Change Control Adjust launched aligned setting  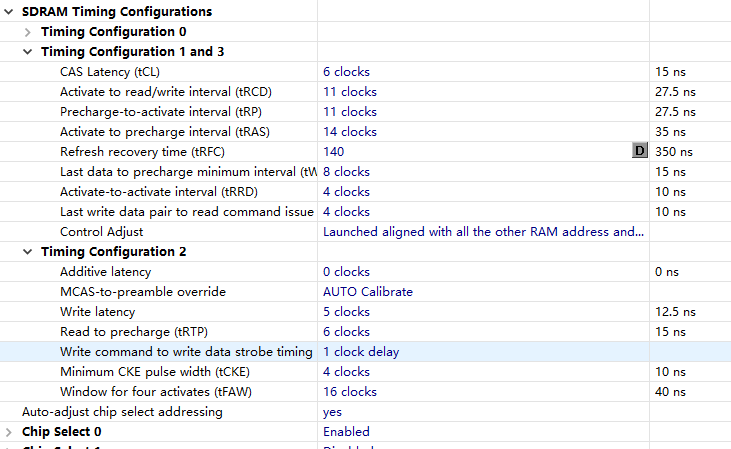click(482, 232)
